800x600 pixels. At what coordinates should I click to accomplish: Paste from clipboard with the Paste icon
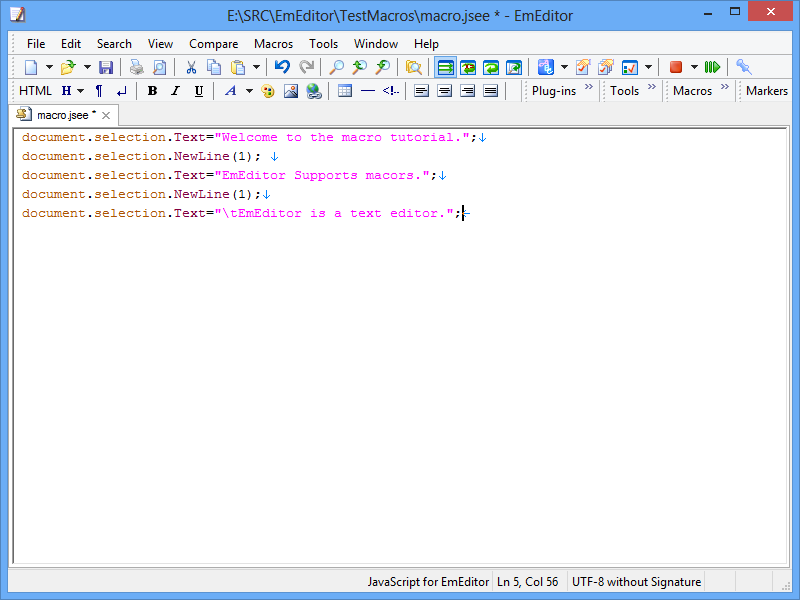point(238,67)
